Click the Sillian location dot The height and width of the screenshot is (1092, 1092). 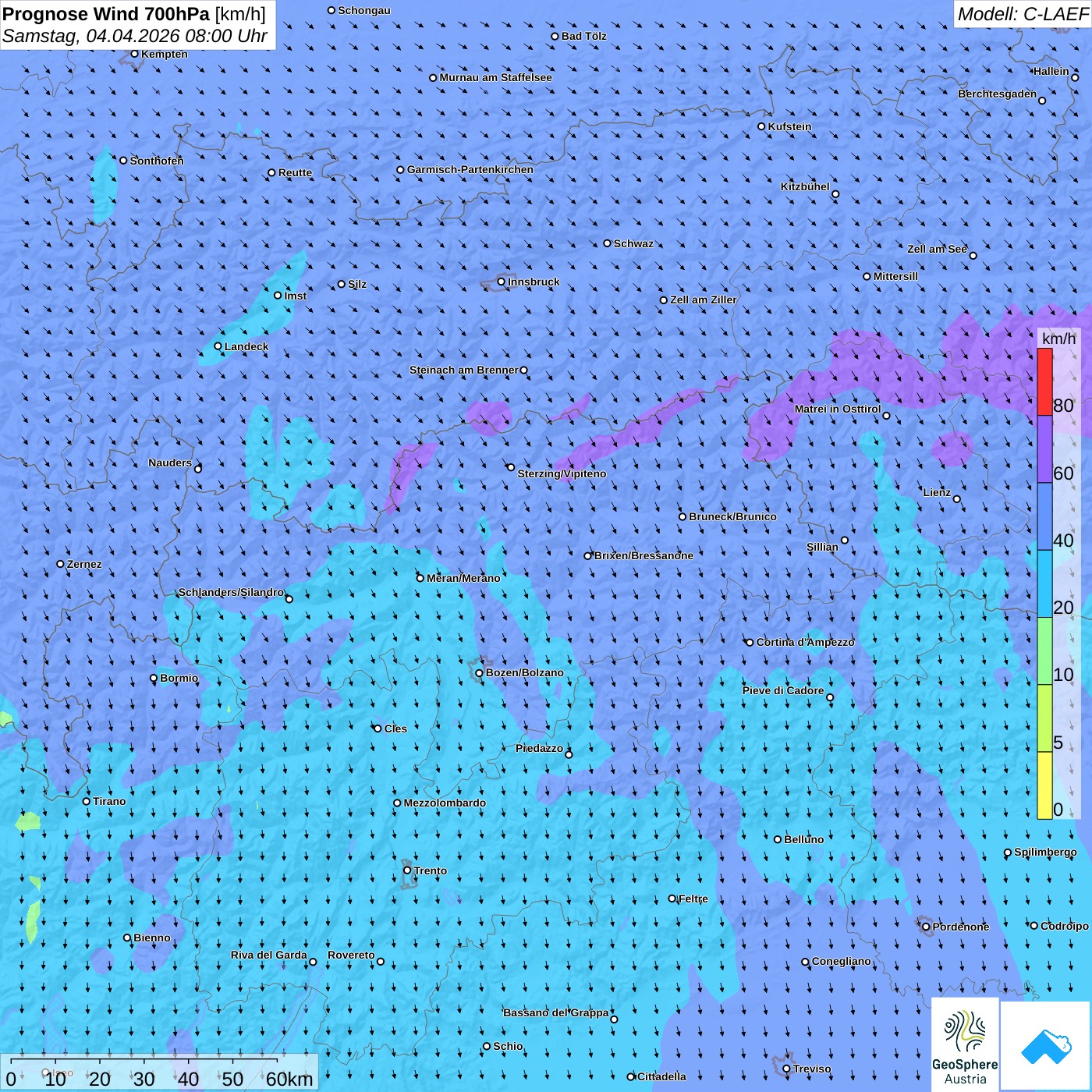tap(845, 540)
